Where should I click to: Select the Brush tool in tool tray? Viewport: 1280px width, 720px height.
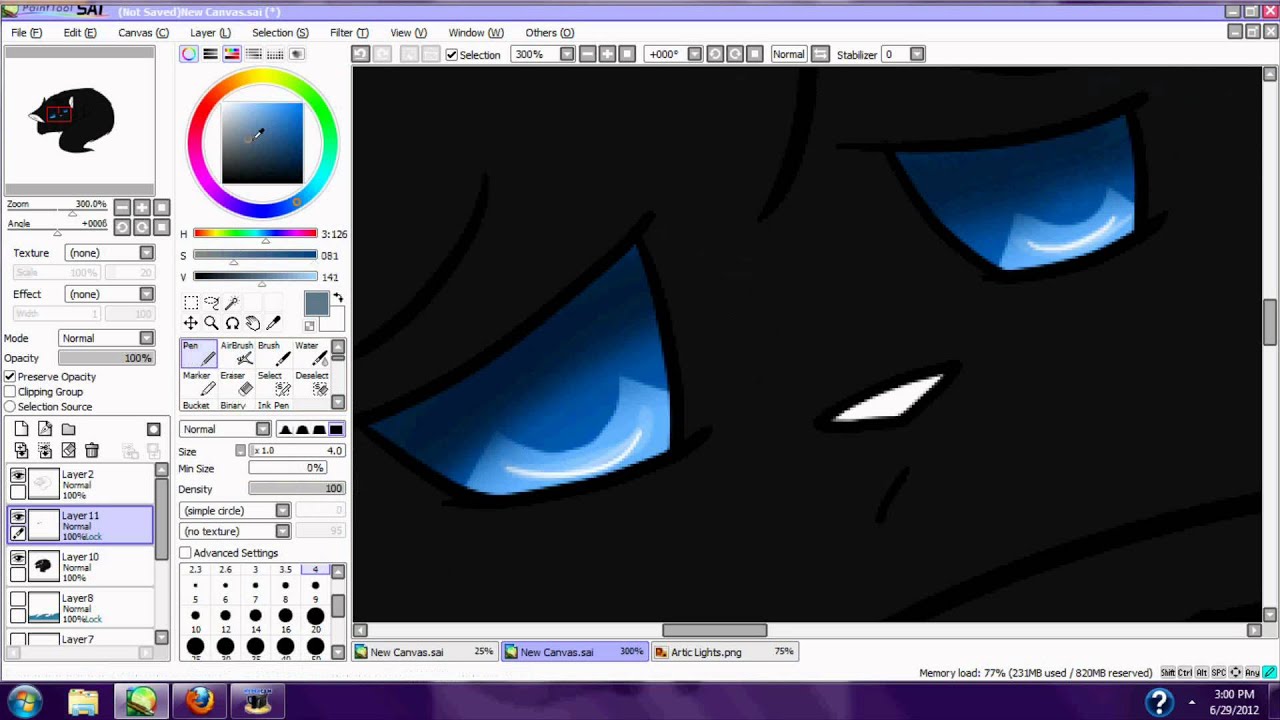(x=273, y=354)
